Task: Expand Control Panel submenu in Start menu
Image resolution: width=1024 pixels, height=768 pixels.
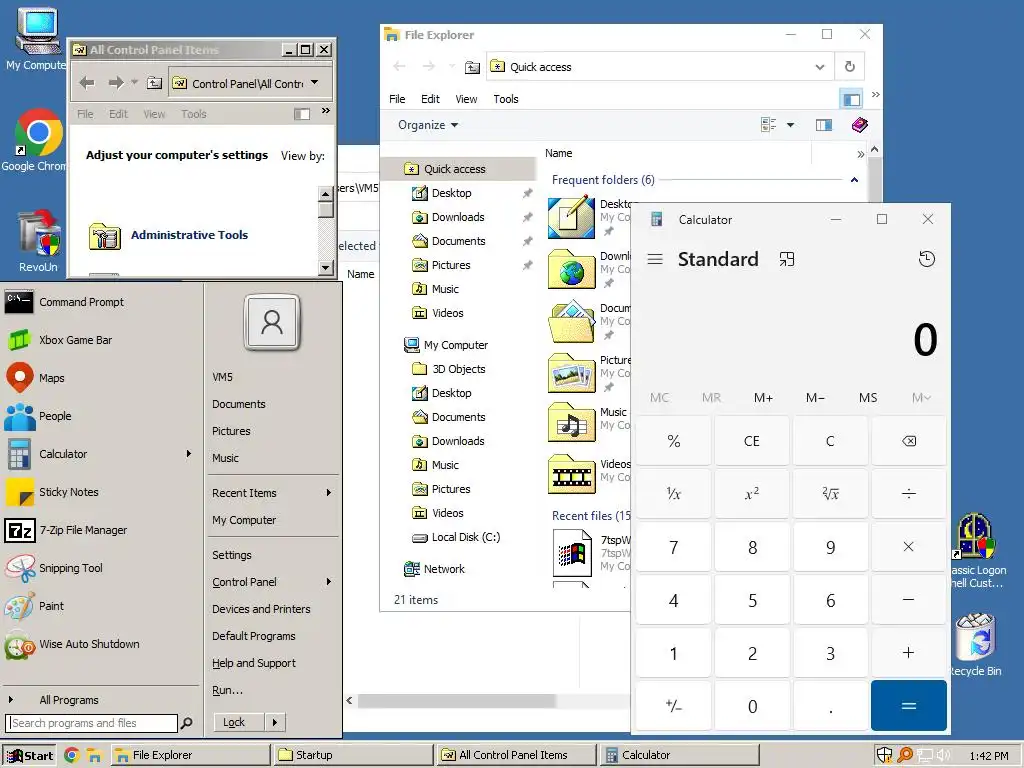Action: [x=329, y=582]
